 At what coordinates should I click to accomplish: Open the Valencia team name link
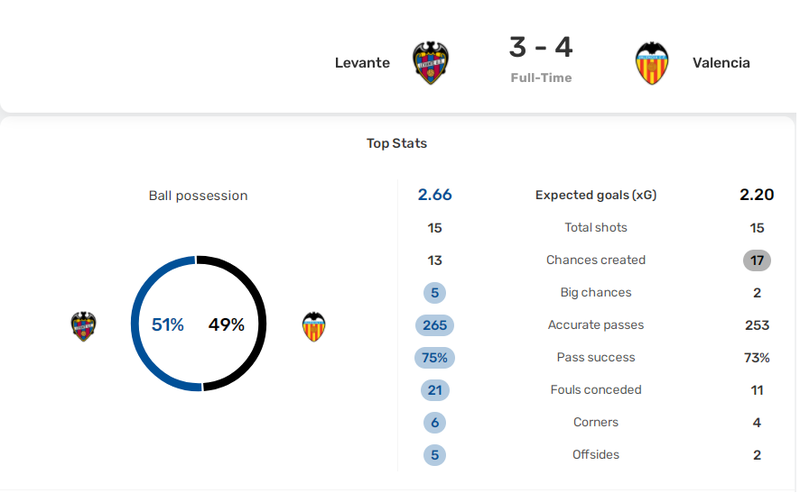pos(721,63)
